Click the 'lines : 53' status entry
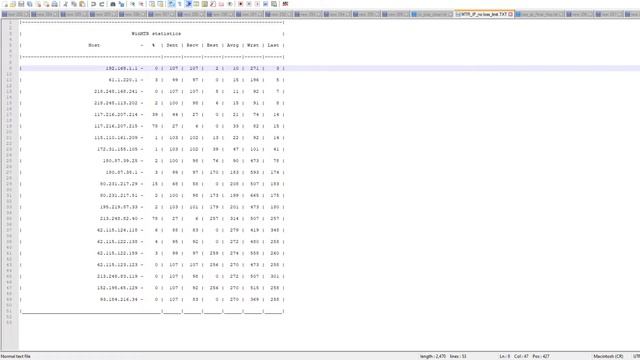 [x=458, y=356]
